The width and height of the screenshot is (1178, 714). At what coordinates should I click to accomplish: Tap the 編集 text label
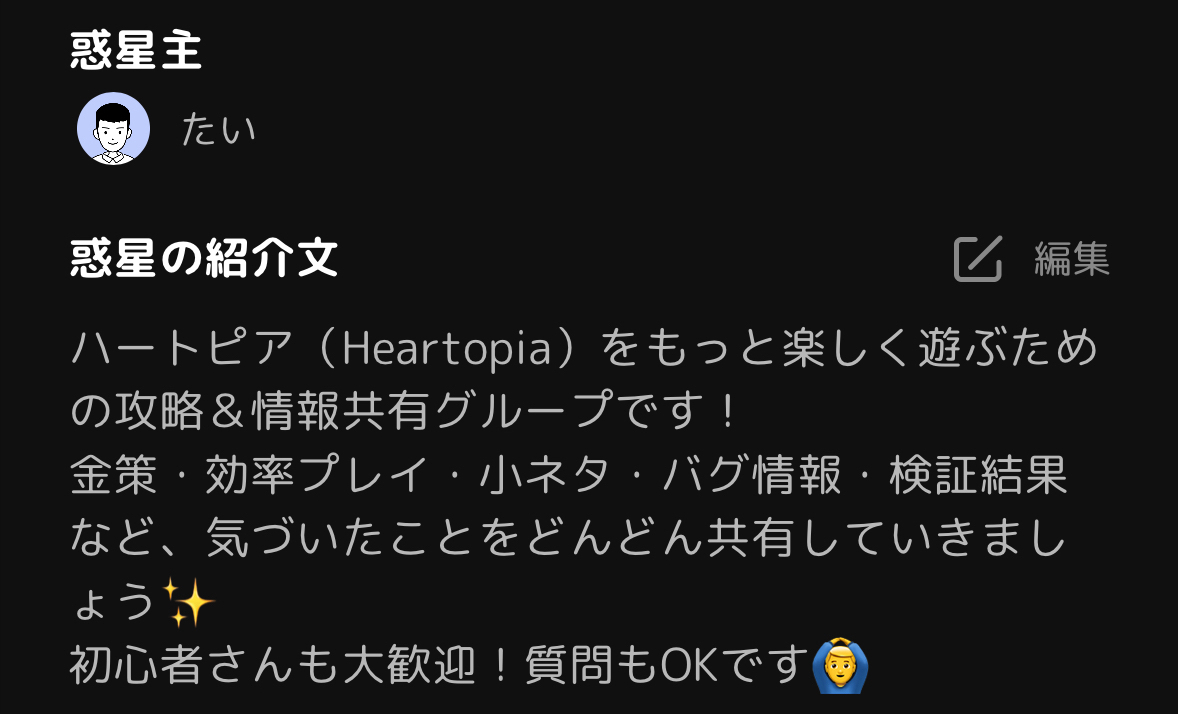(x=1072, y=259)
